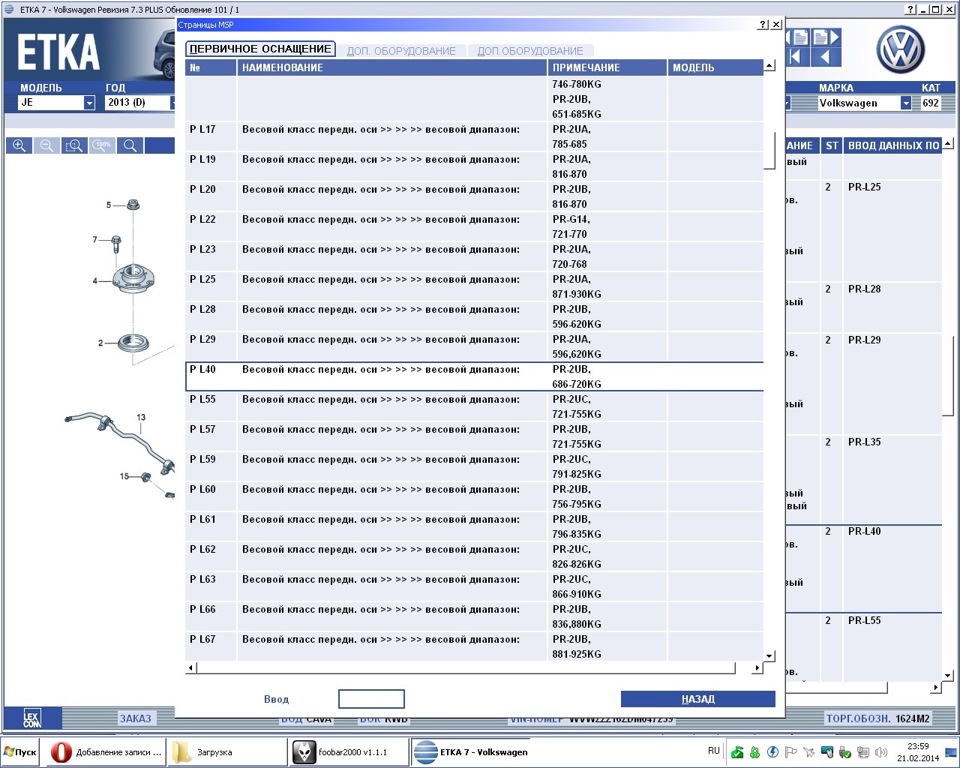
Task: Select highlighted row P L40
Action: (474, 377)
